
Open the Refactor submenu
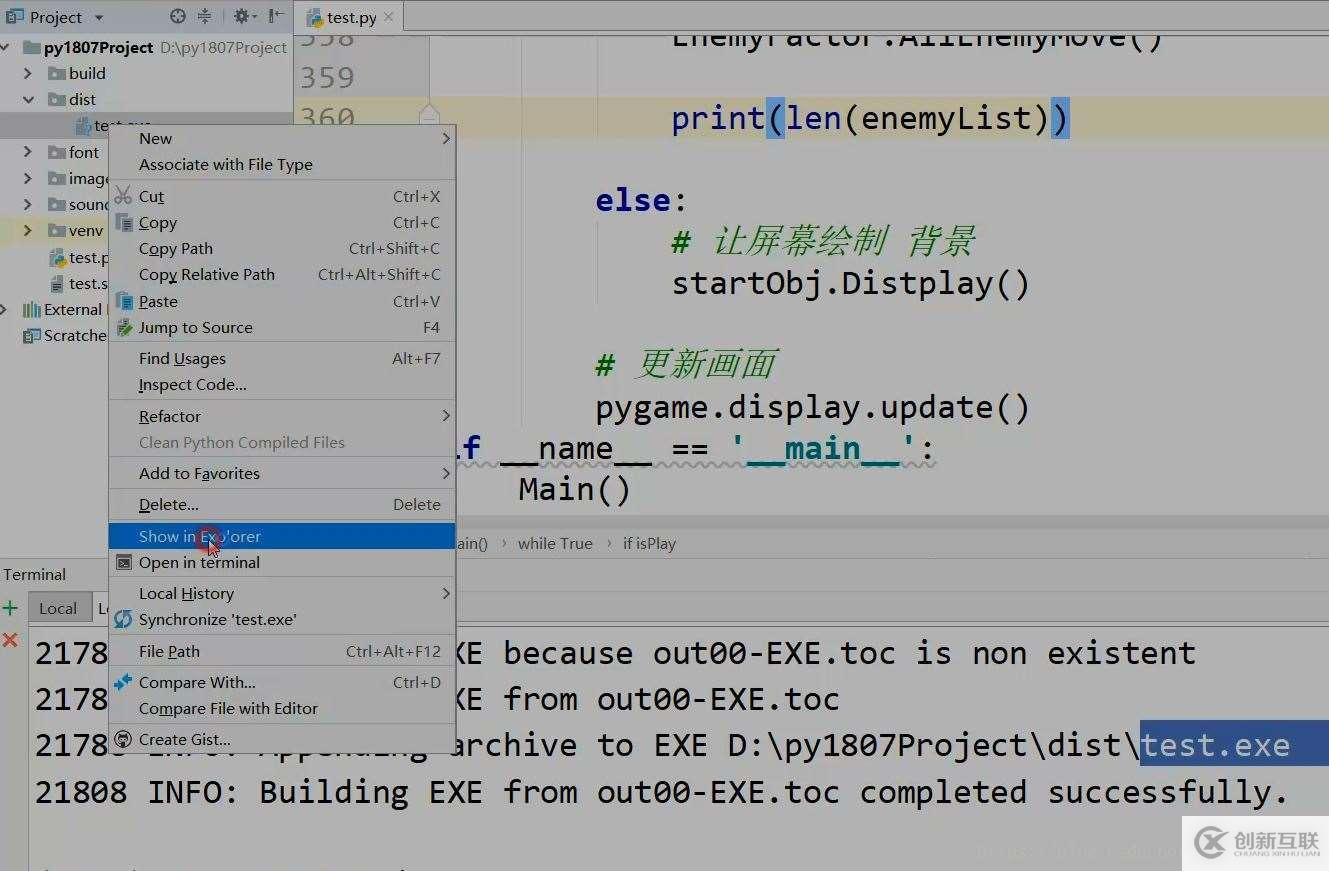[x=282, y=416]
